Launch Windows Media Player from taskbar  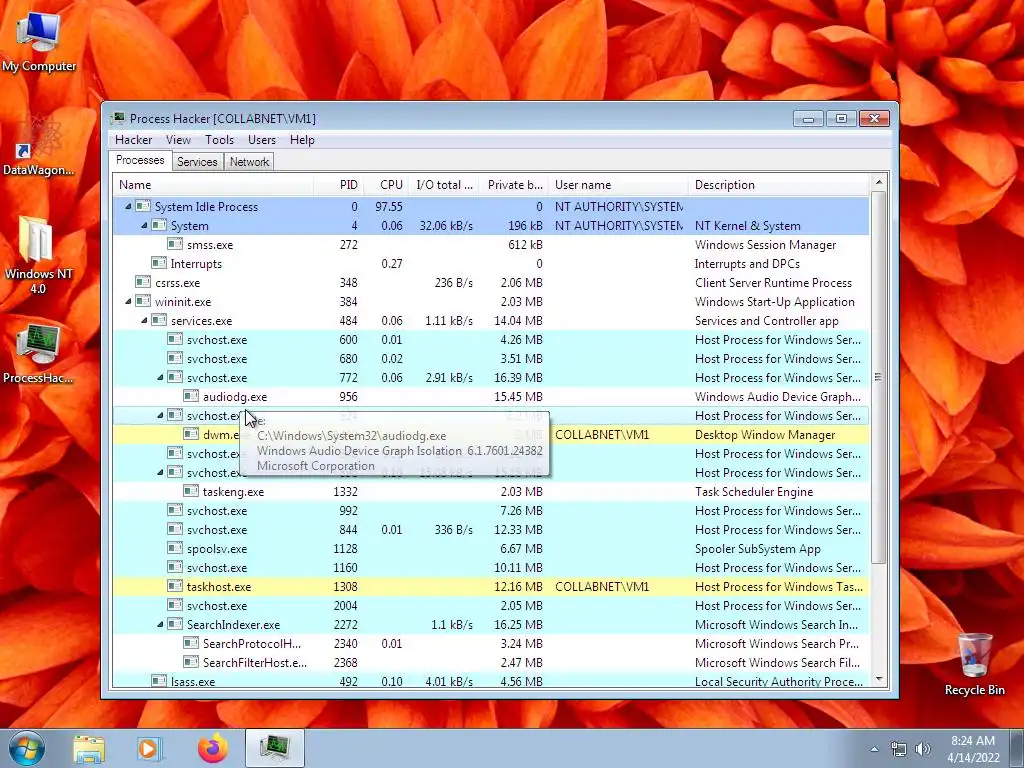150,748
